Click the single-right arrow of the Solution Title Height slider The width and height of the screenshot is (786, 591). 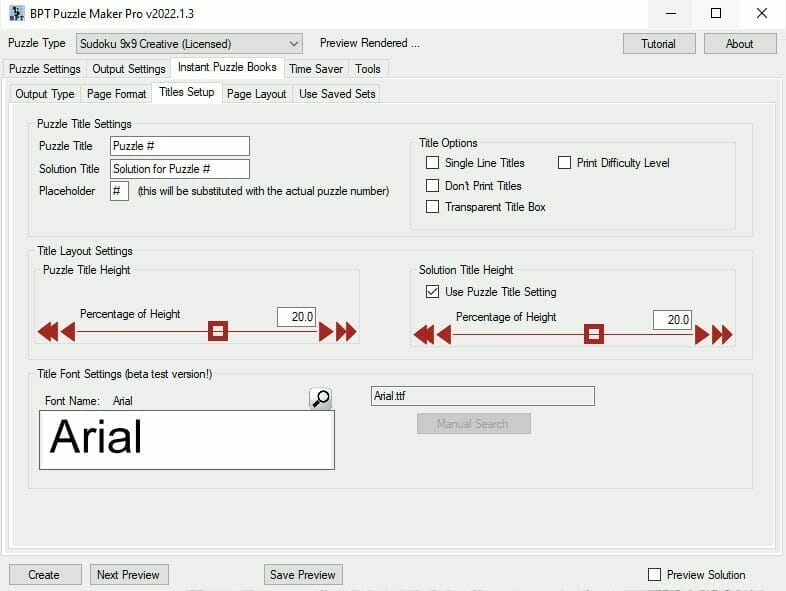(x=702, y=334)
